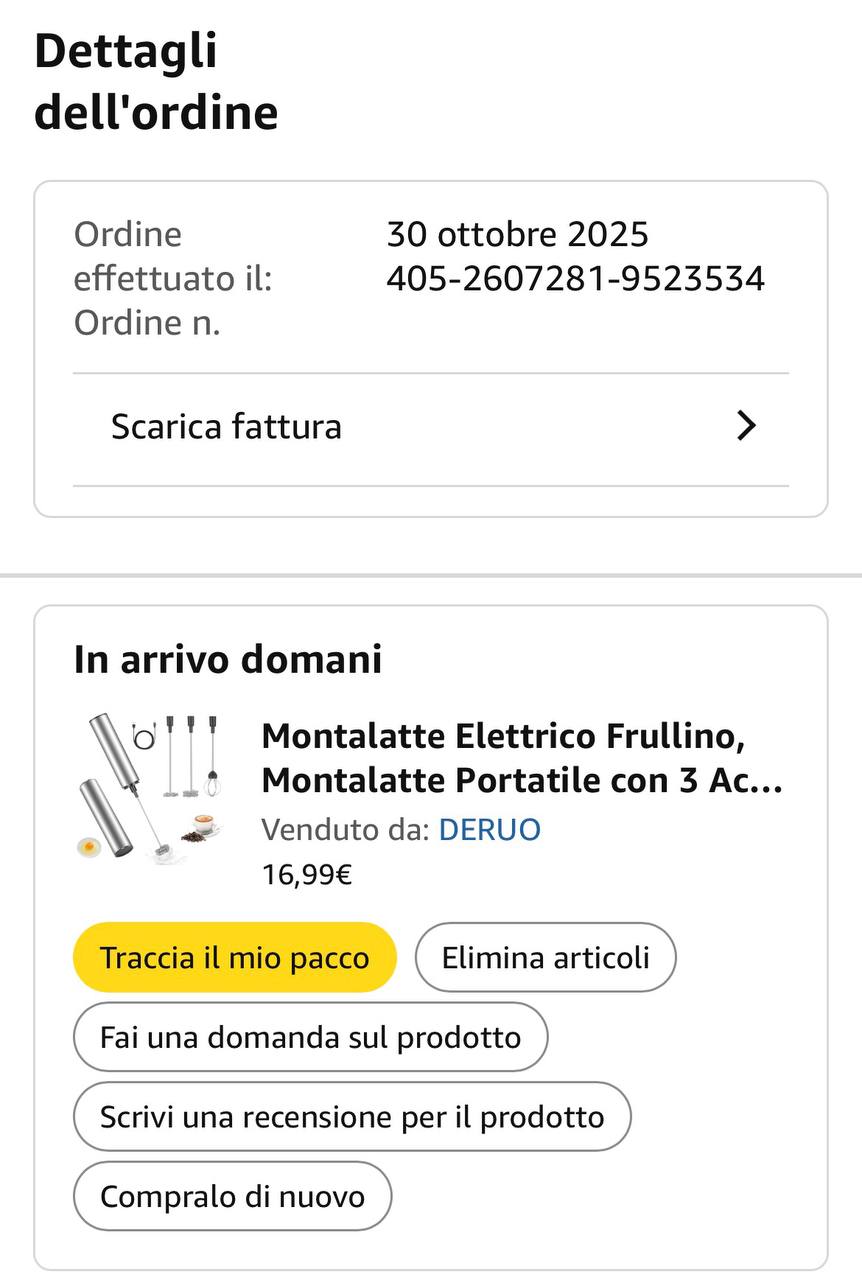Open the Scarica fattura invoice row
862x1280 pixels.
pos(226,427)
